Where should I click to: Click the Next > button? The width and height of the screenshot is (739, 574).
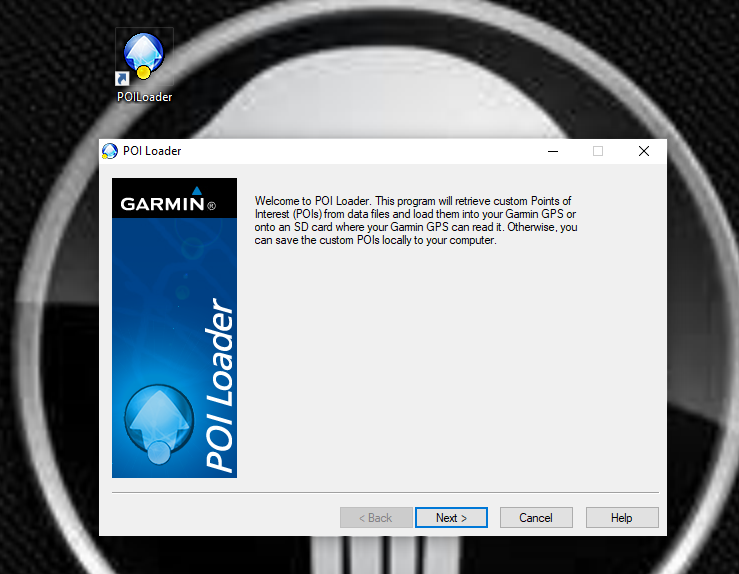click(x=451, y=517)
